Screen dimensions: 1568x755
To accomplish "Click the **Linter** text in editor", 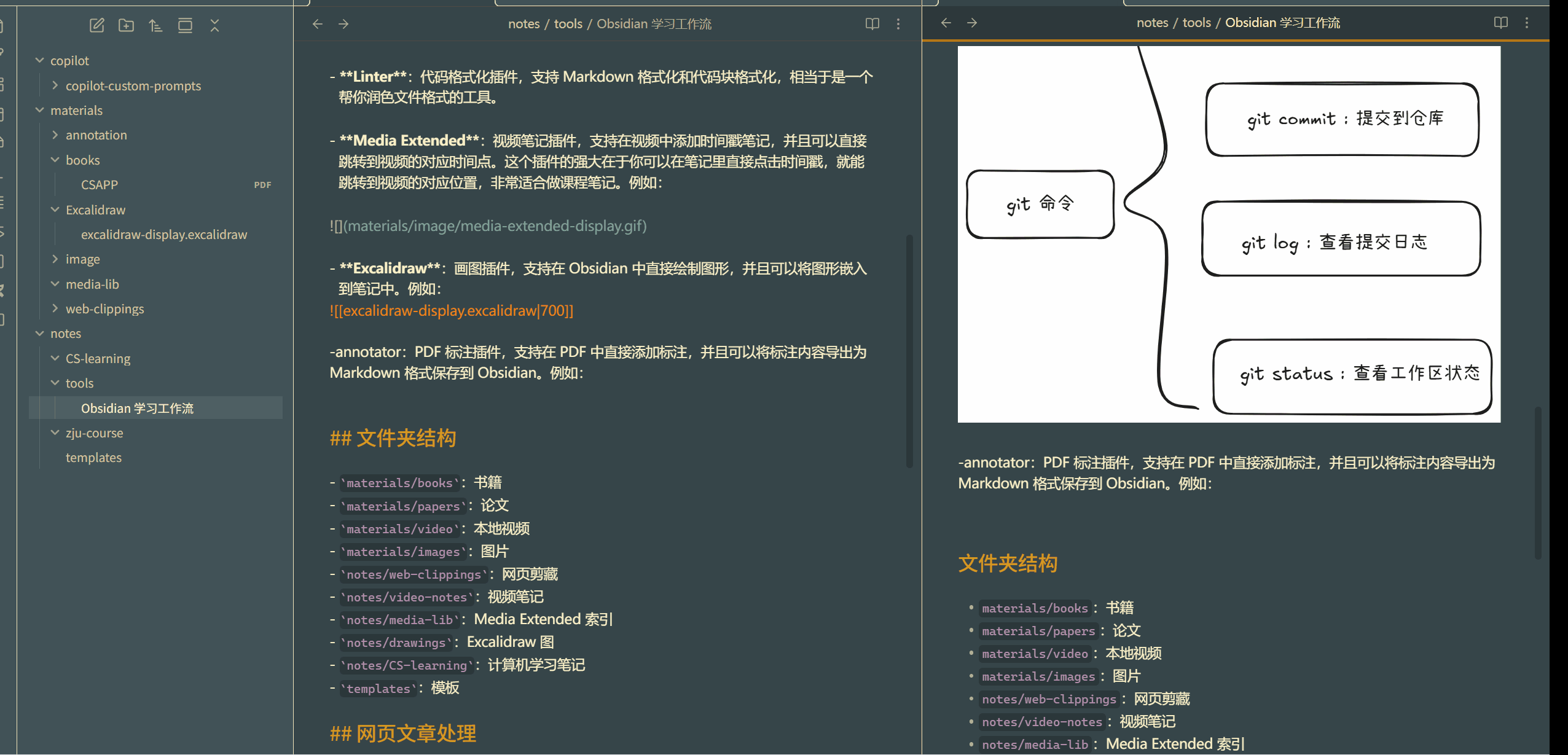I will (x=373, y=77).
